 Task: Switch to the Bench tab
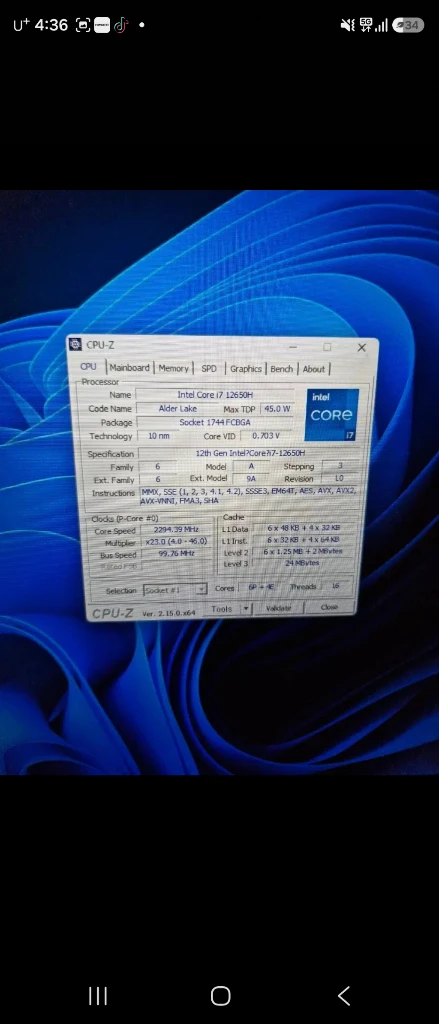coord(282,368)
